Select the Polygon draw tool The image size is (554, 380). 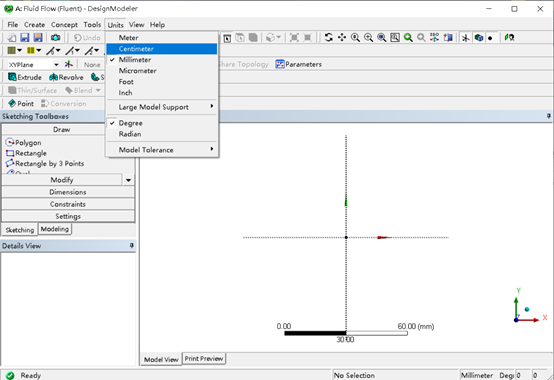click(x=23, y=143)
